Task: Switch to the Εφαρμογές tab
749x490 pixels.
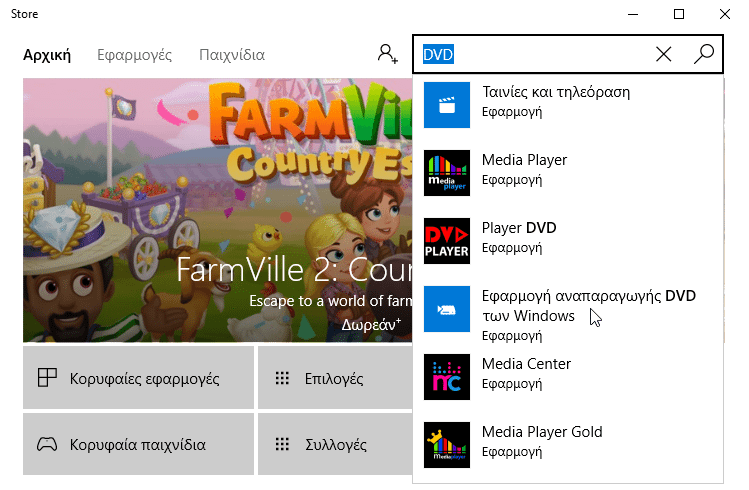Action: coord(134,55)
